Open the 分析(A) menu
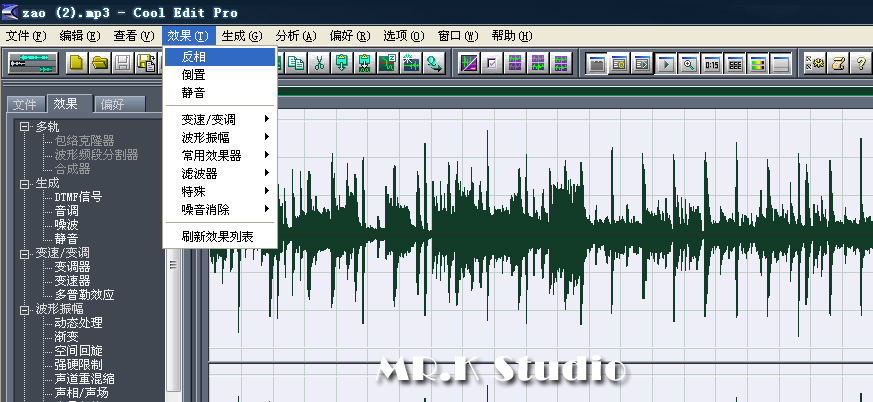The height and width of the screenshot is (402, 873). tap(296, 36)
